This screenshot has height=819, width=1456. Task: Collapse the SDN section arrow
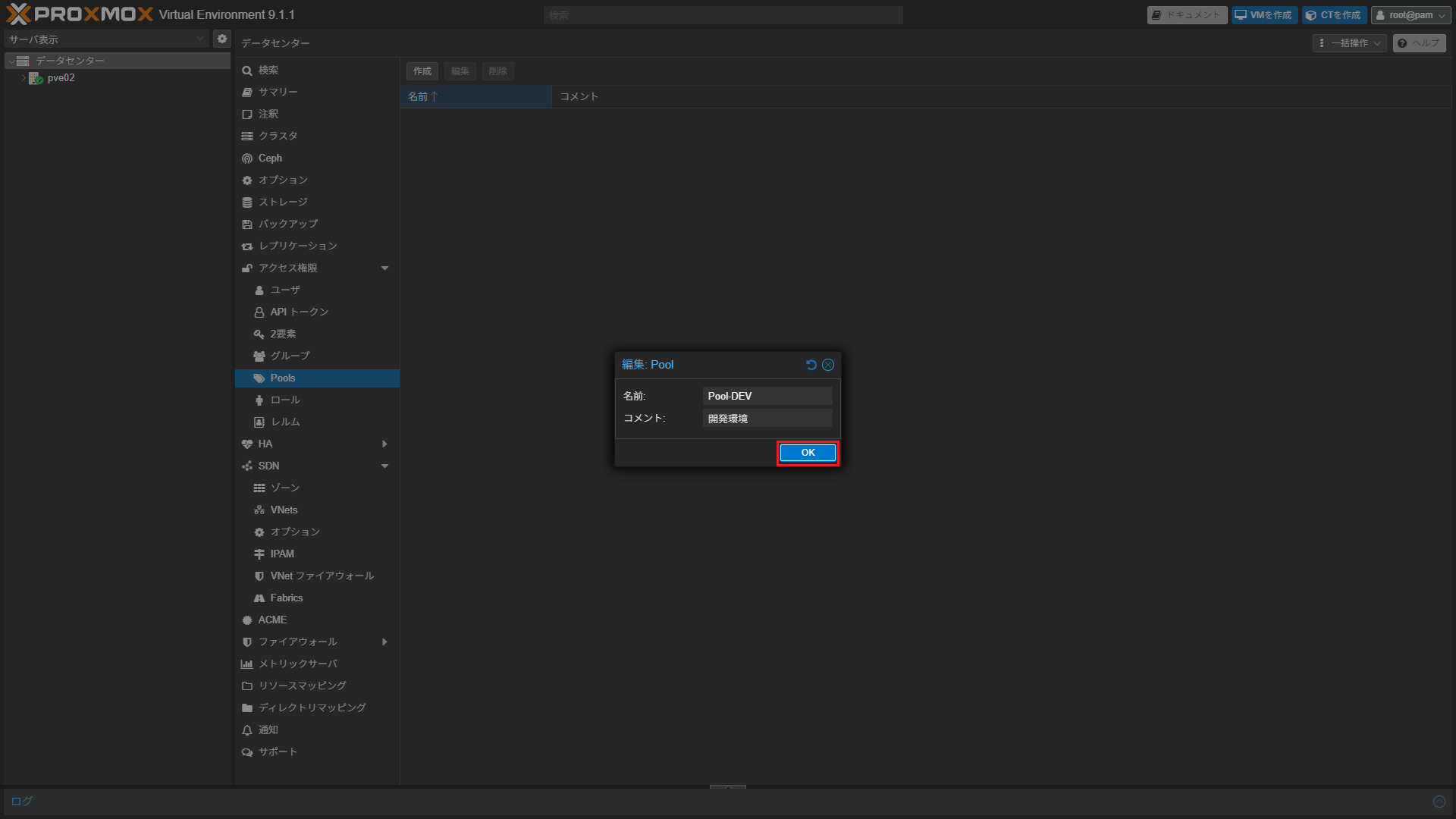point(384,466)
